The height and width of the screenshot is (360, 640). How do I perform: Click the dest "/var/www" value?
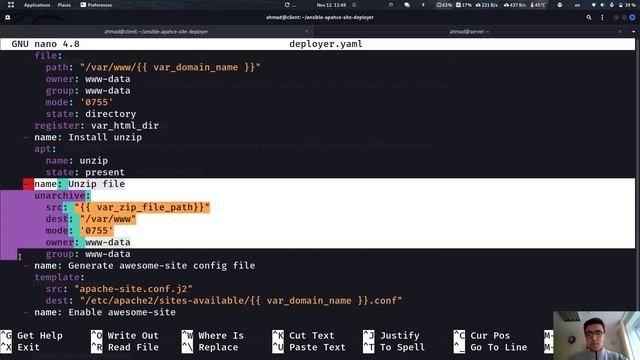[108, 219]
